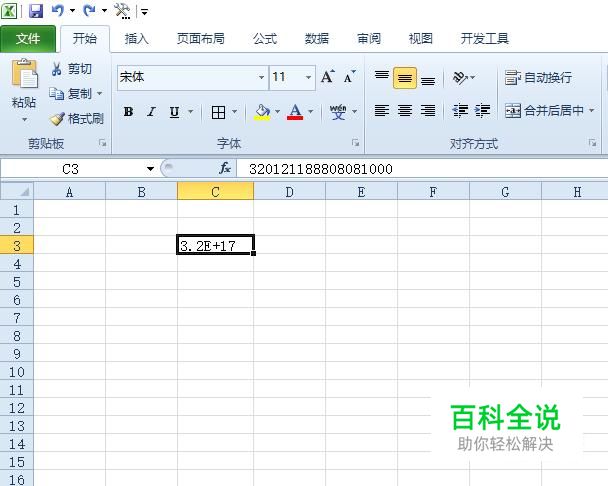Click the Name Box showing C3
The width and height of the screenshot is (608, 486).
(x=71, y=169)
